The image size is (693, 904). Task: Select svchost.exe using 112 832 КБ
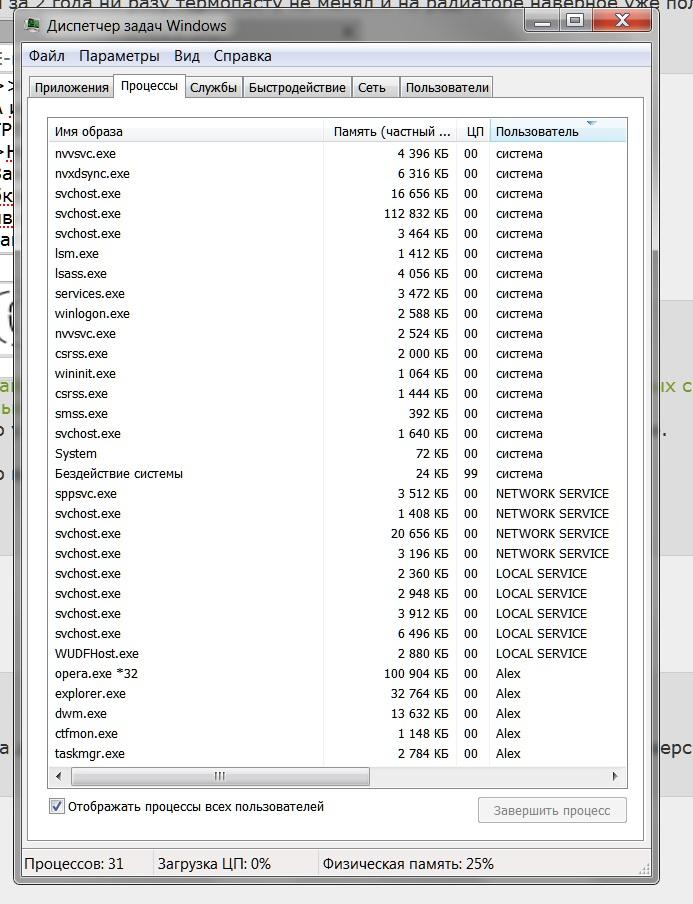(x=337, y=213)
